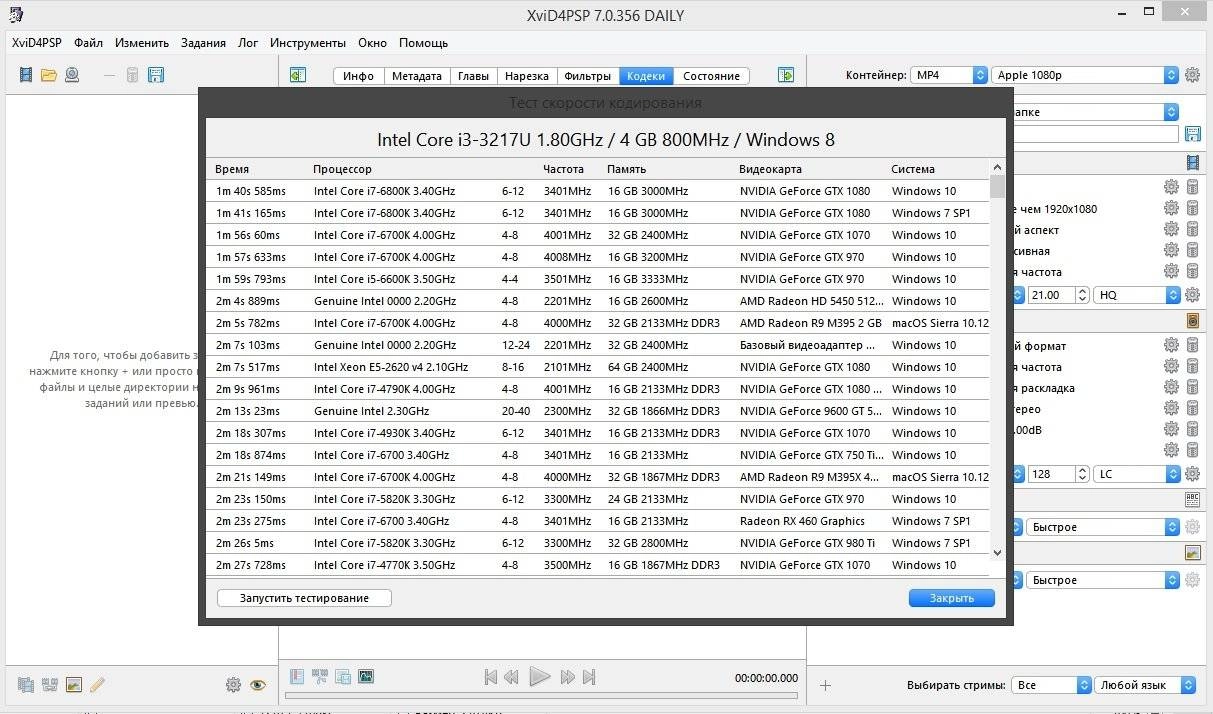Open folder icon in the top-left toolbar
Image resolution: width=1213 pixels, height=714 pixels.
click(x=48, y=75)
